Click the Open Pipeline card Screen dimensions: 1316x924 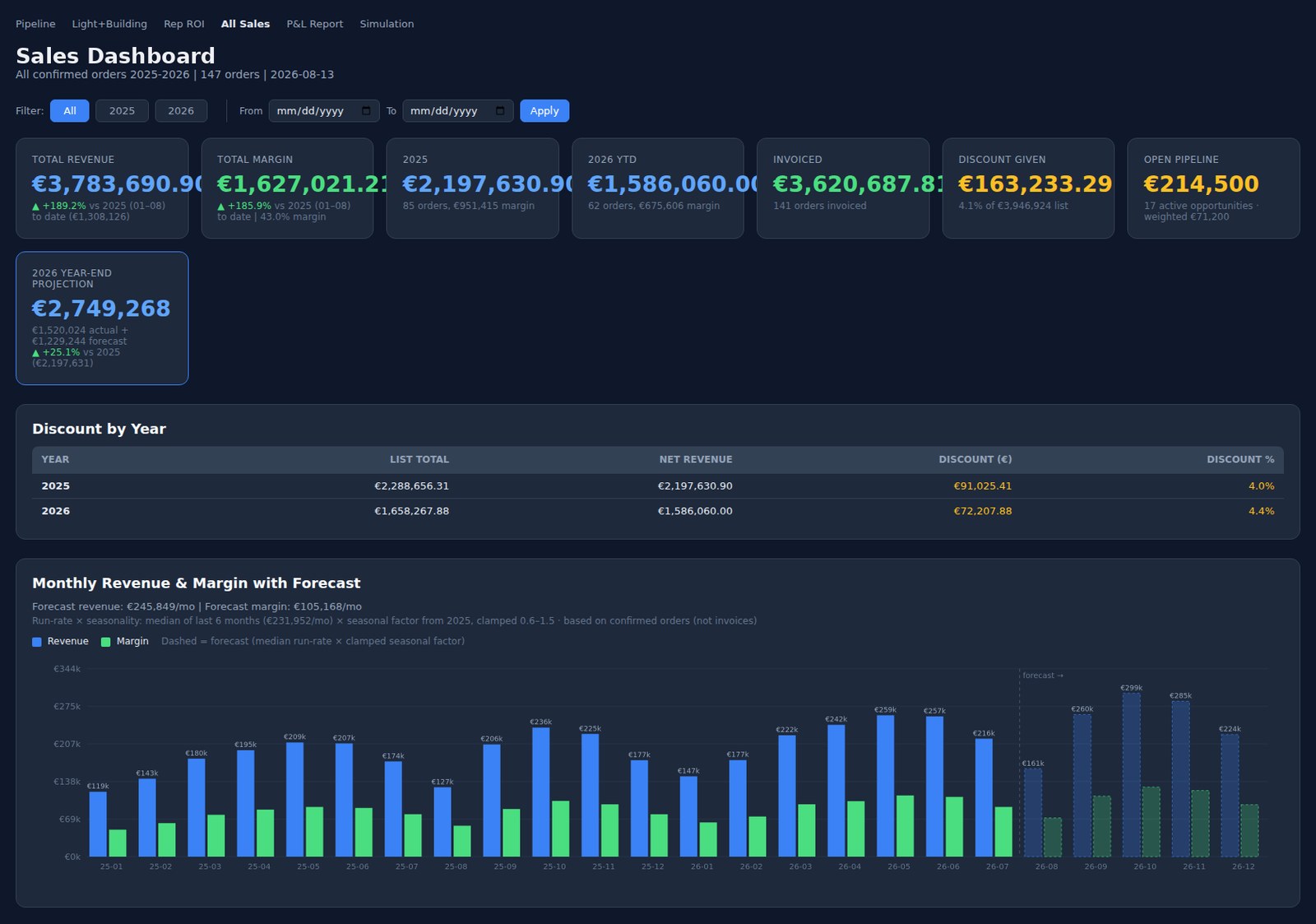tap(1213, 188)
